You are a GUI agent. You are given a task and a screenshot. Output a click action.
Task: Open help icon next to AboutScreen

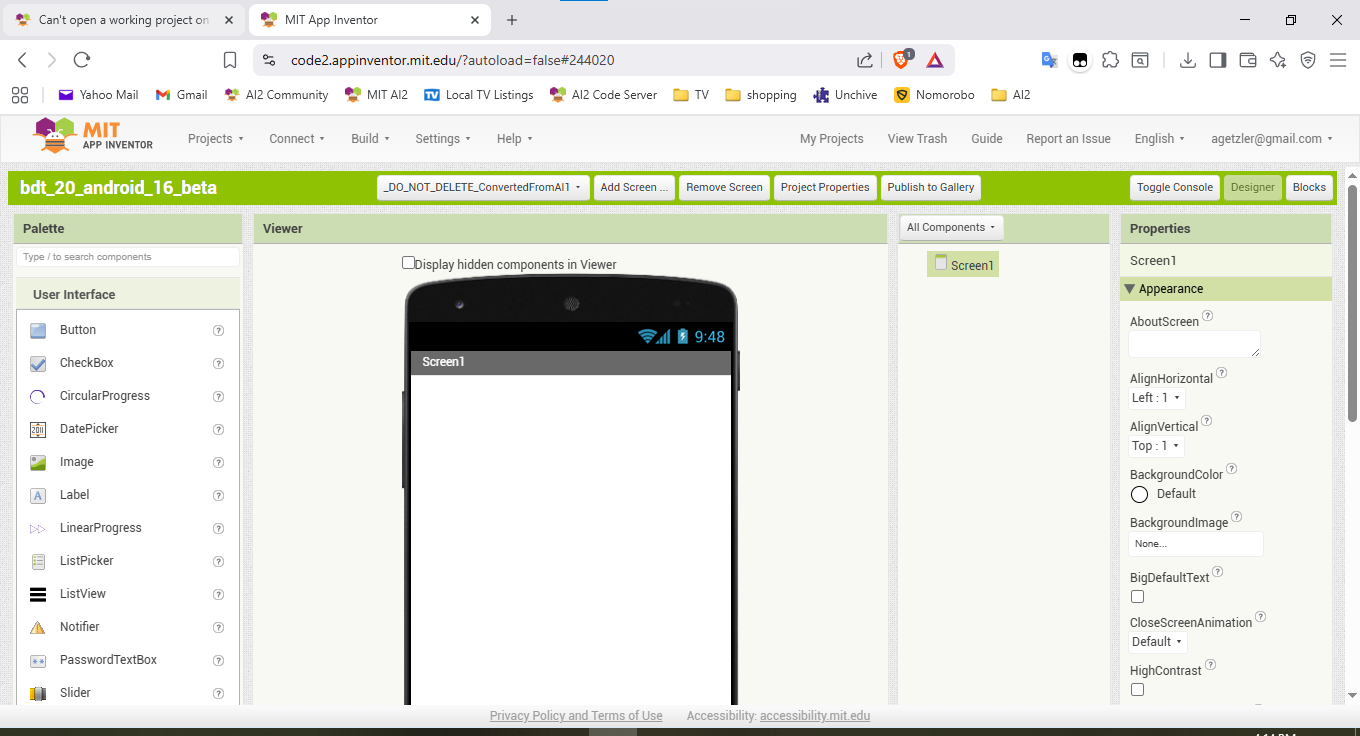pos(1207,316)
